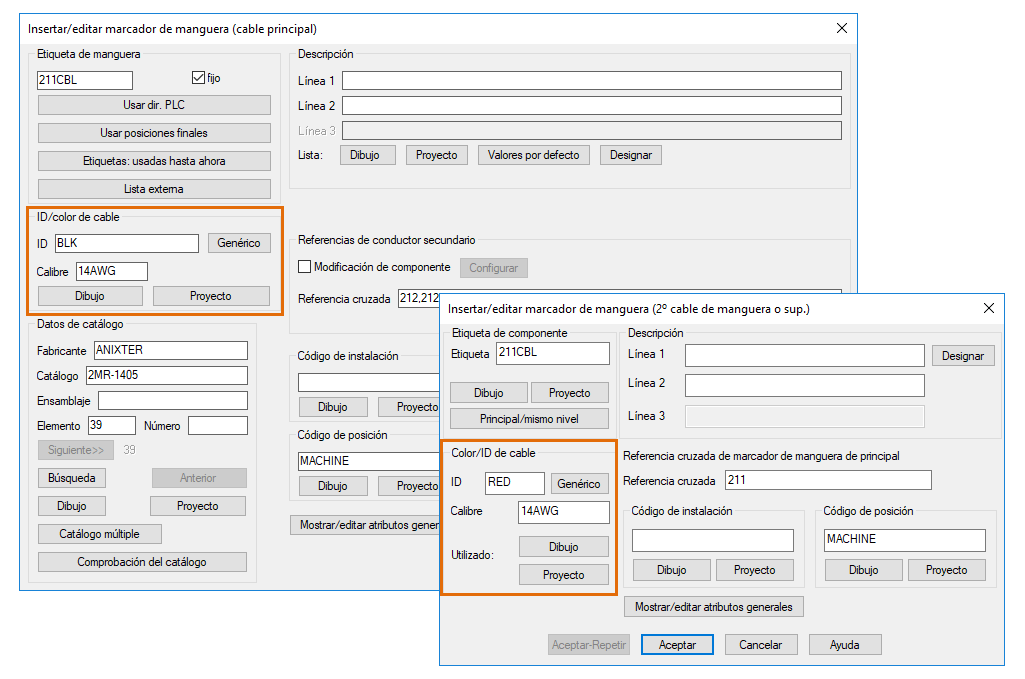
Task: Focus Línea 2 in main dialog Descripción
Action: point(592,105)
